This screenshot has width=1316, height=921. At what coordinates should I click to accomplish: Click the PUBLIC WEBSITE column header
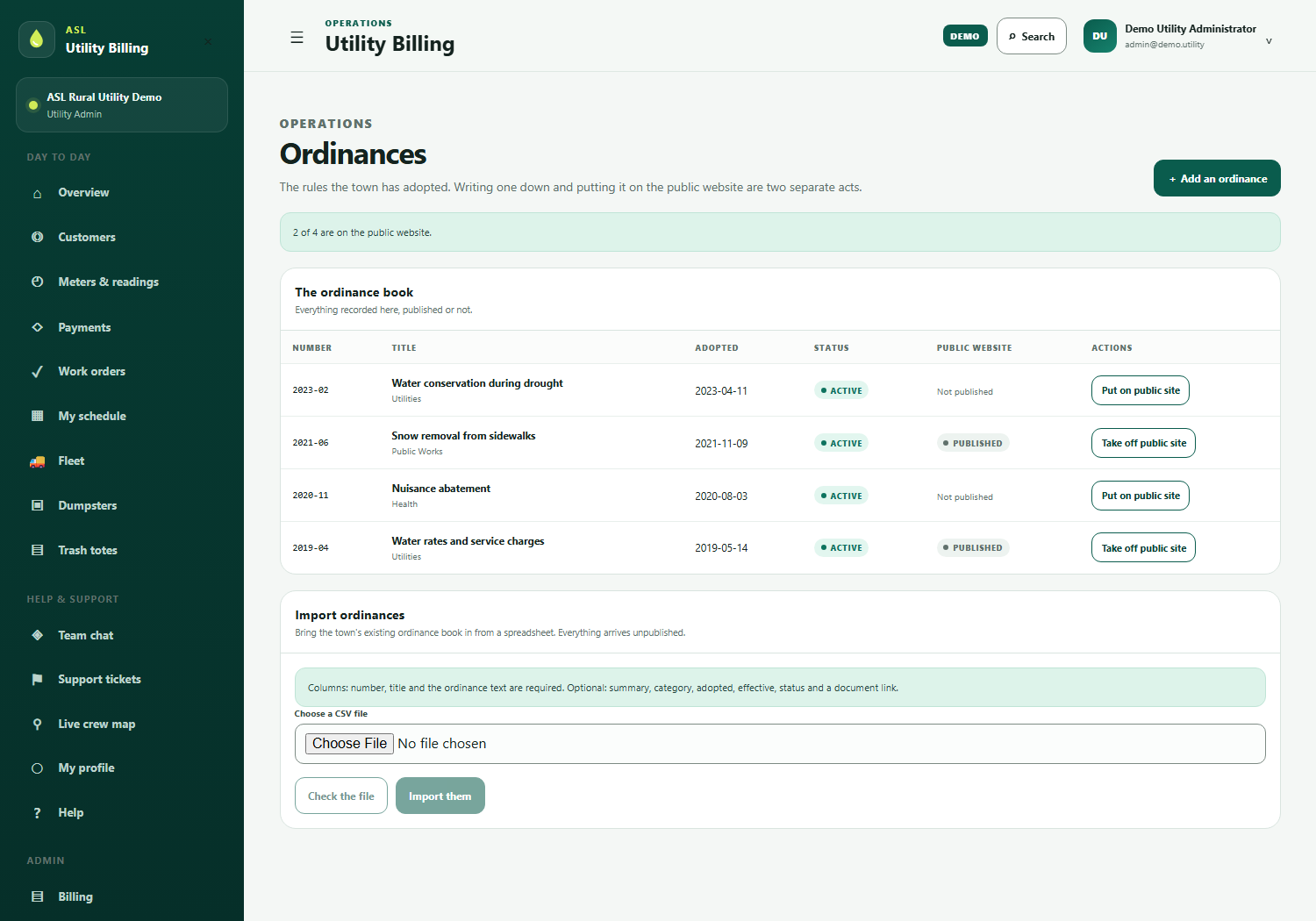coord(974,348)
